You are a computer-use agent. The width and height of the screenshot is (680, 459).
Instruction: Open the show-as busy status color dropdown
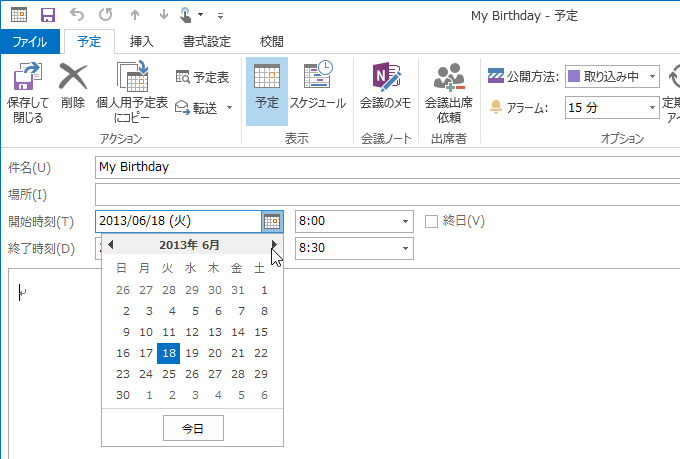click(652, 76)
